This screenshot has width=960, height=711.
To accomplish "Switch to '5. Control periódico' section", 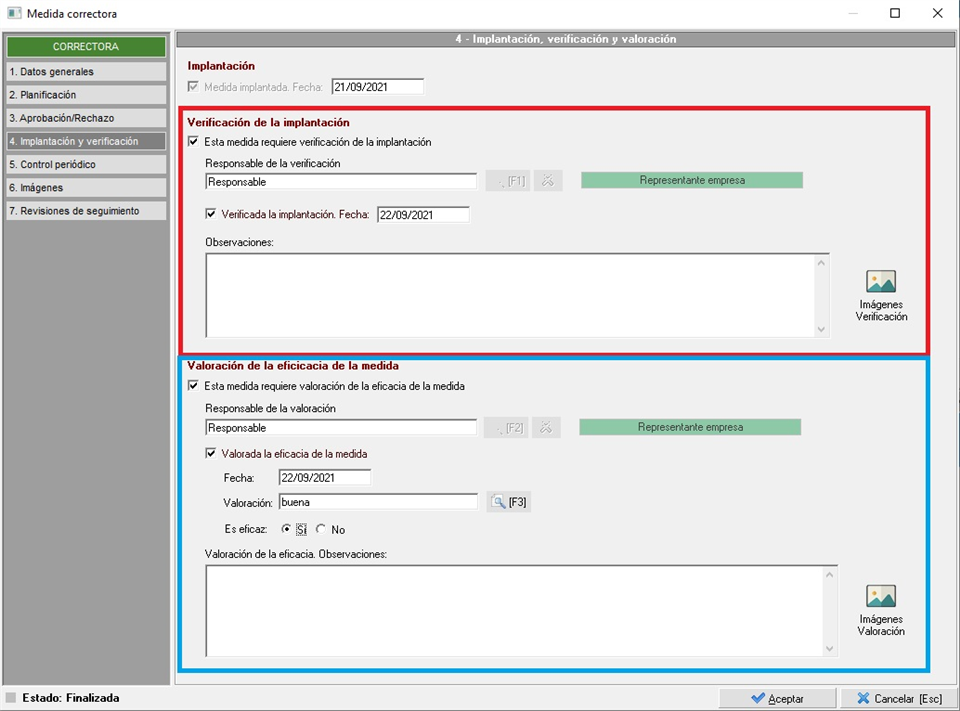I will pyautogui.click(x=86, y=164).
